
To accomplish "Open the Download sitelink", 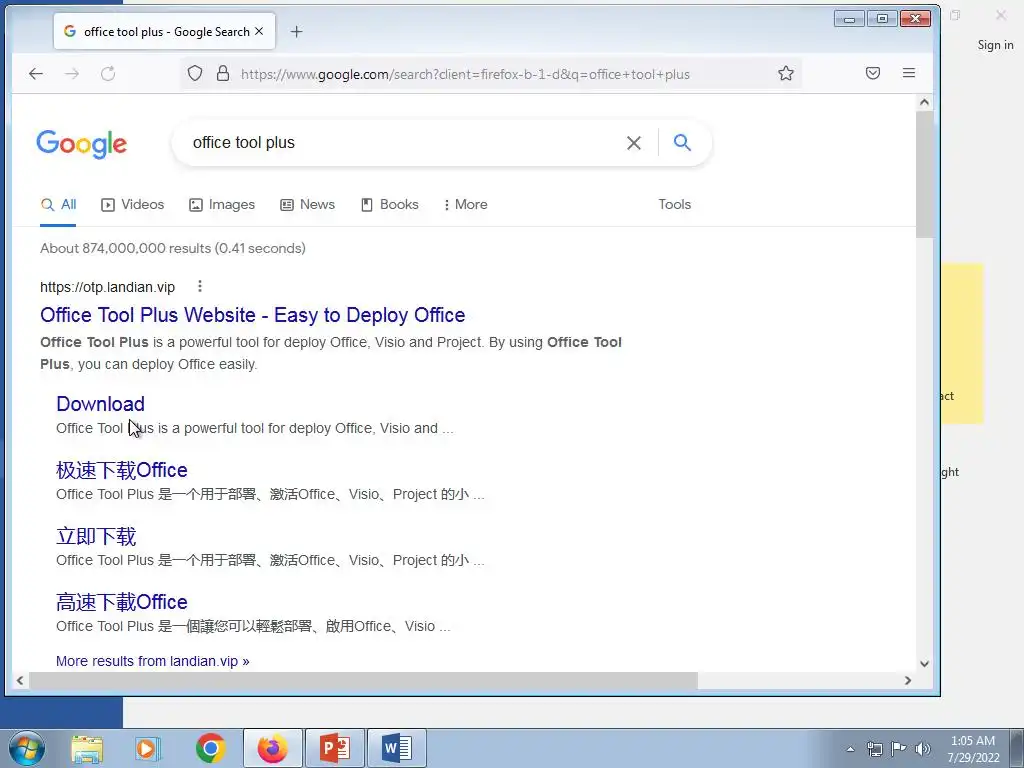I will tap(101, 404).
